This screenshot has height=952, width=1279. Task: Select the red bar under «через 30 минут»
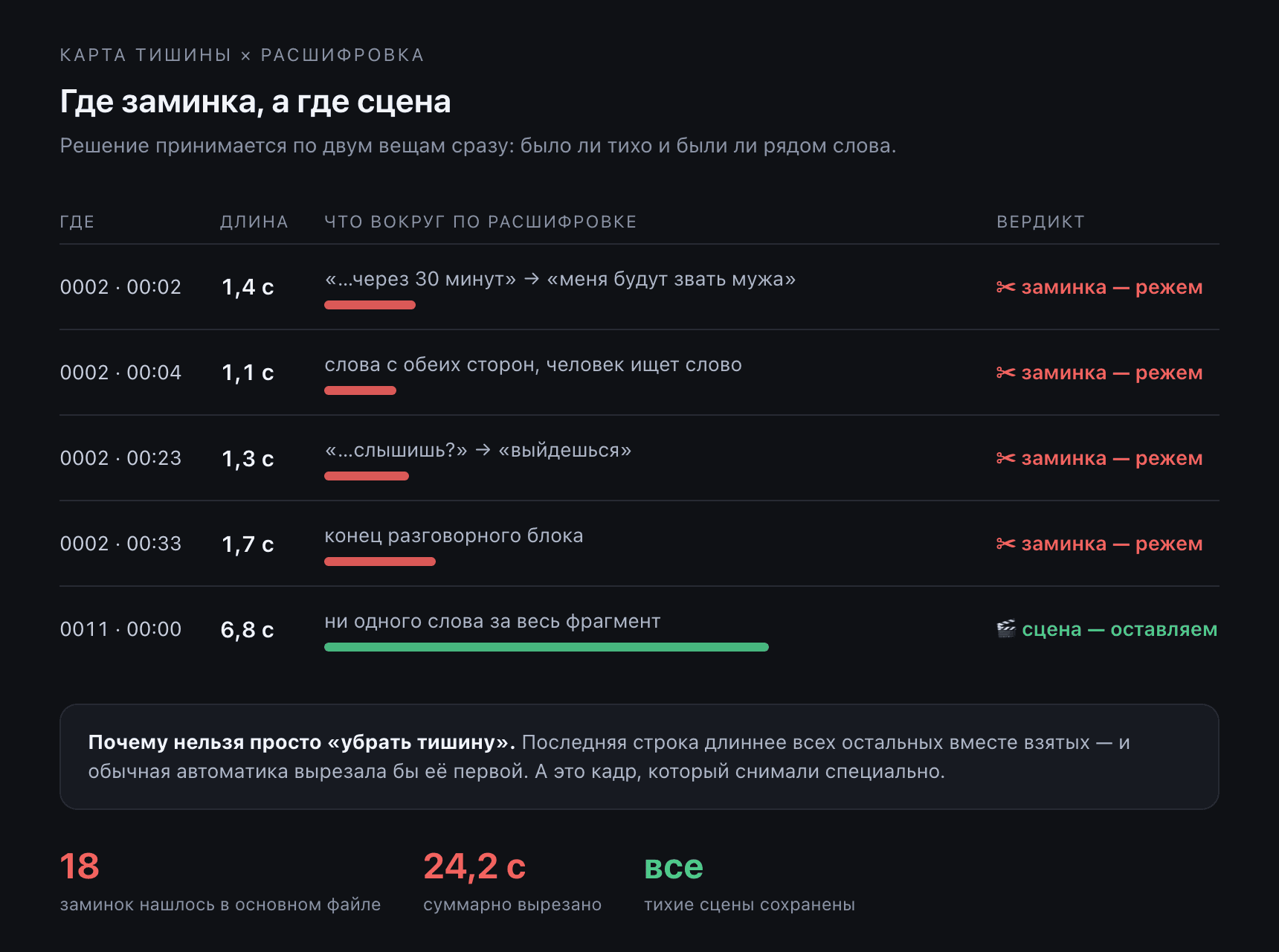pos(370,305)
